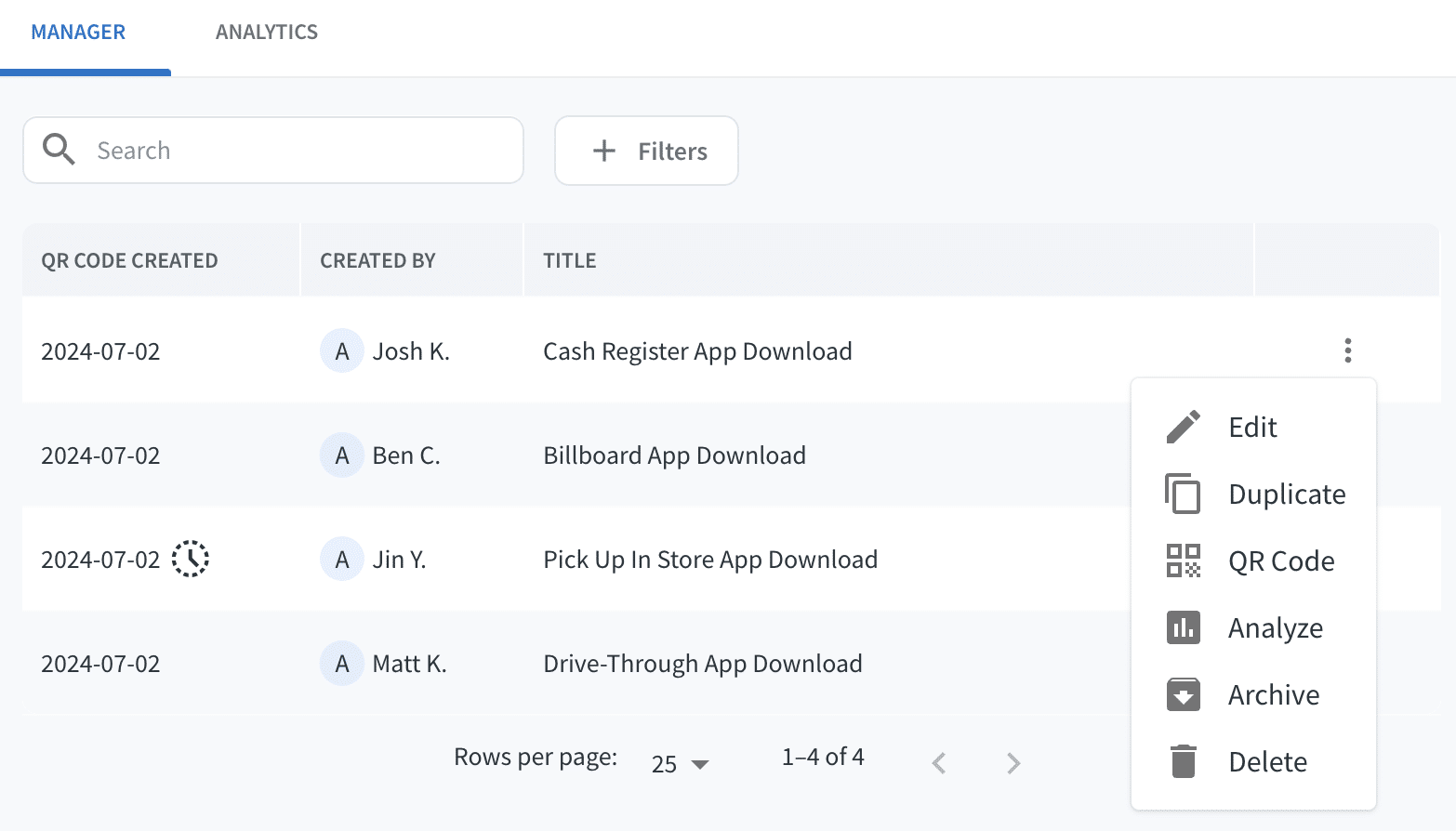Click Matt K.'s avatar circle
Image resolution: width=1456 pixels, height=831 pixels.
[341, 663]
